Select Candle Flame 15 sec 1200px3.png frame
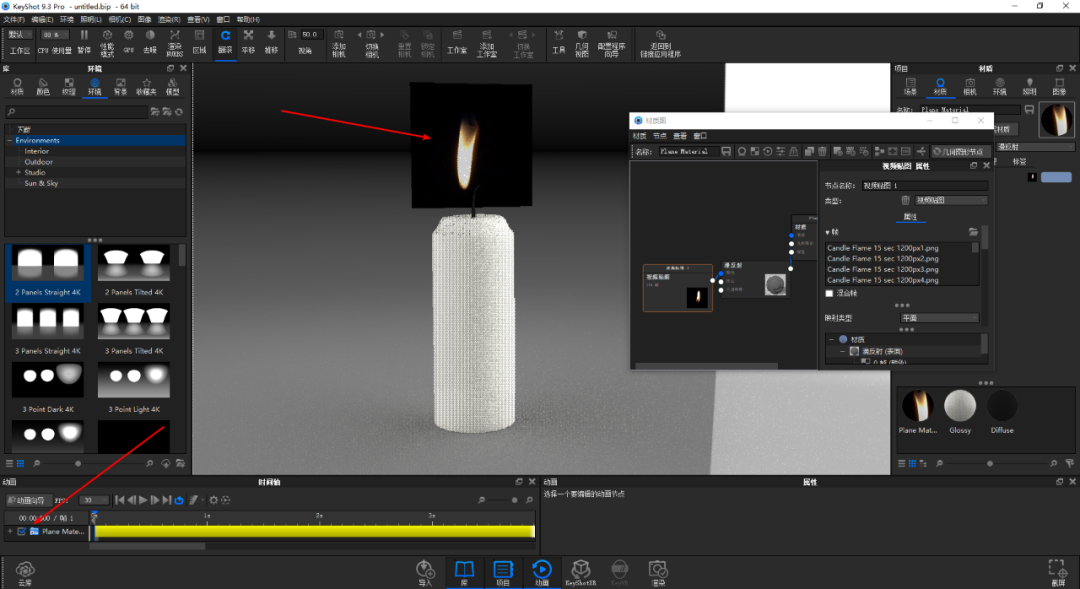Image resolution: width=1080 pixels, height=589 pixels. coord(882,269)
